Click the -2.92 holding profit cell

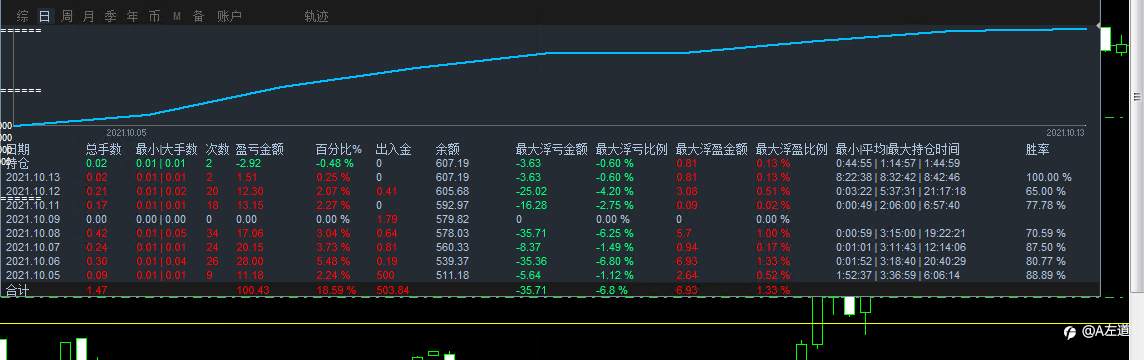tap(248, 164)
